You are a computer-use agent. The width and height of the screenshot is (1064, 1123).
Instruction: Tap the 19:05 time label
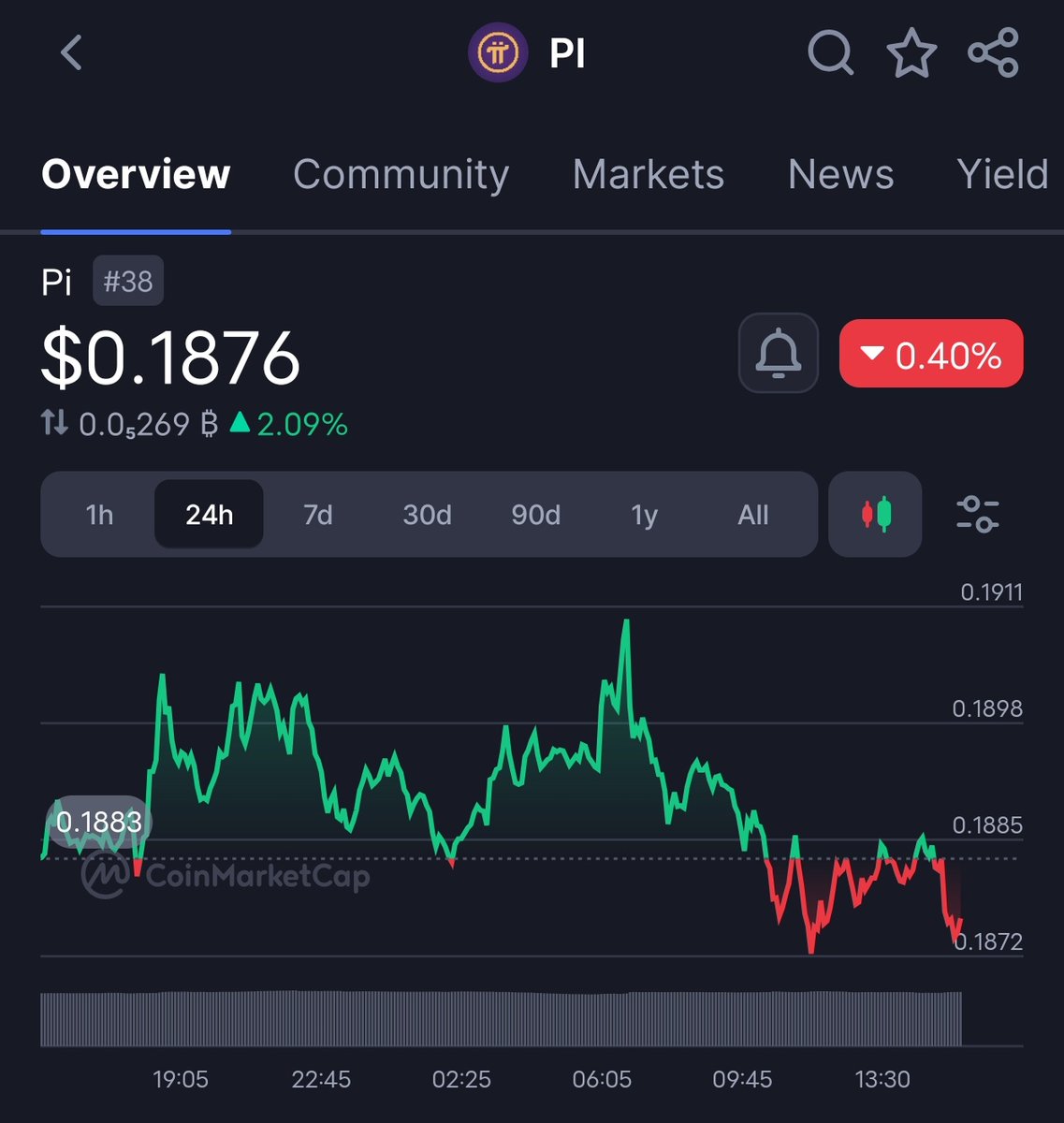(181, 1079)
